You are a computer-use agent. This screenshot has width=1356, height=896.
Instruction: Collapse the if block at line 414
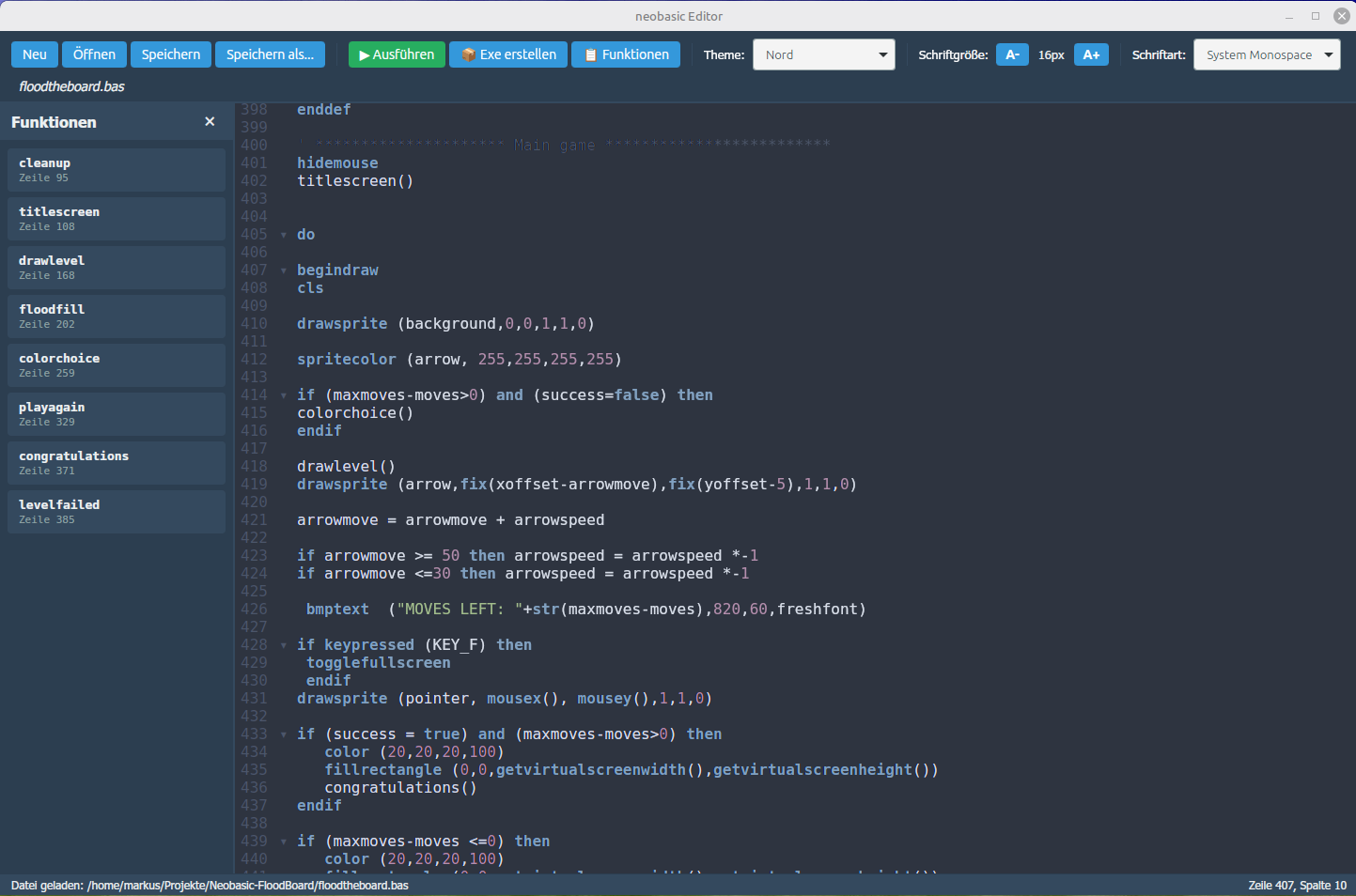click(284, 395)
